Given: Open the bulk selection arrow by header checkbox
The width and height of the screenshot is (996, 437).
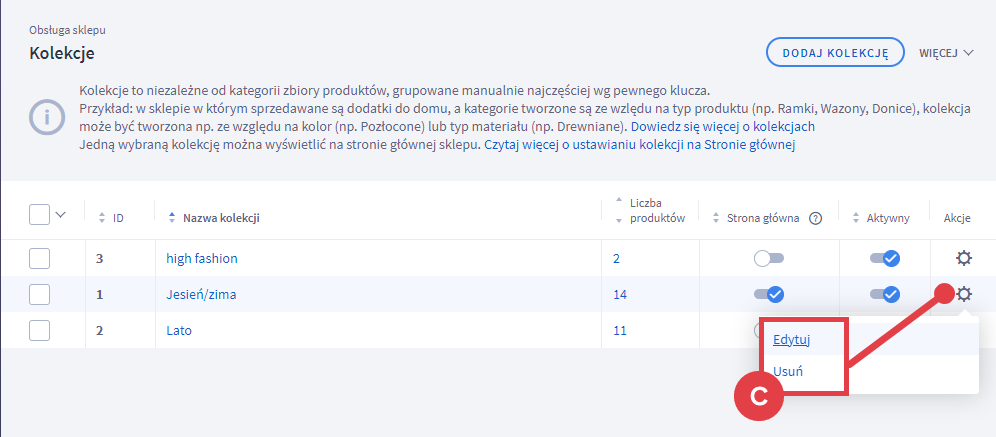Looking at the screenshot, I should [61, 215].
